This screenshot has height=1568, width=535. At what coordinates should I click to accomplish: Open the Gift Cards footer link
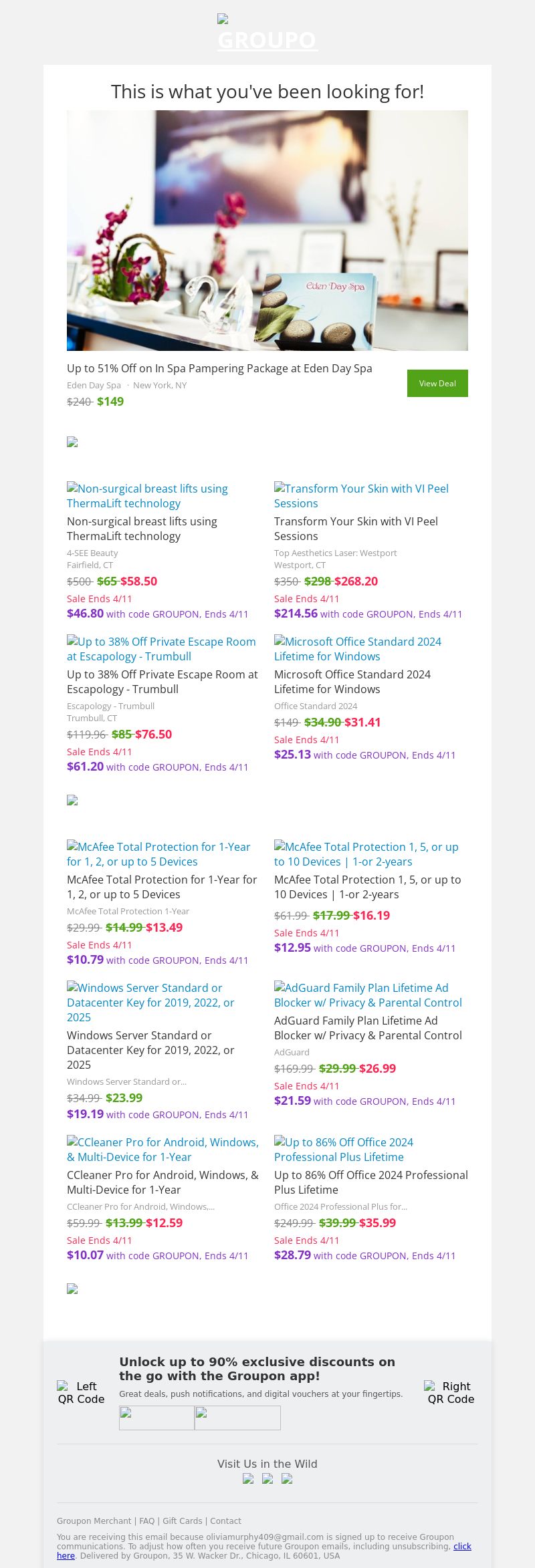tap(182, 1521)
